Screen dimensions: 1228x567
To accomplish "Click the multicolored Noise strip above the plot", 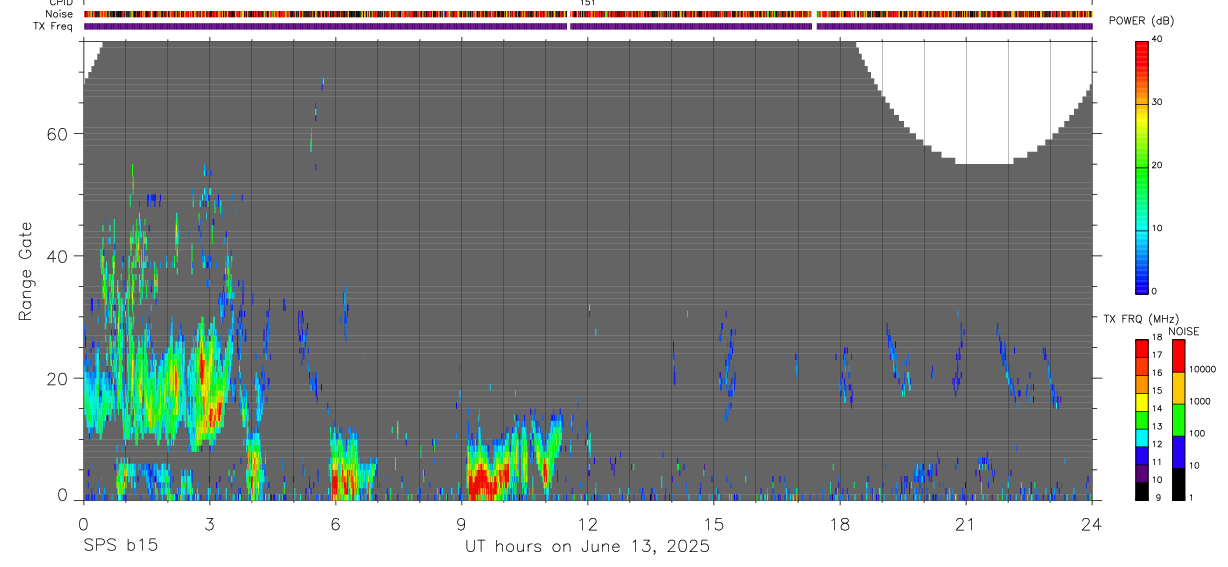I will point(587,14).
